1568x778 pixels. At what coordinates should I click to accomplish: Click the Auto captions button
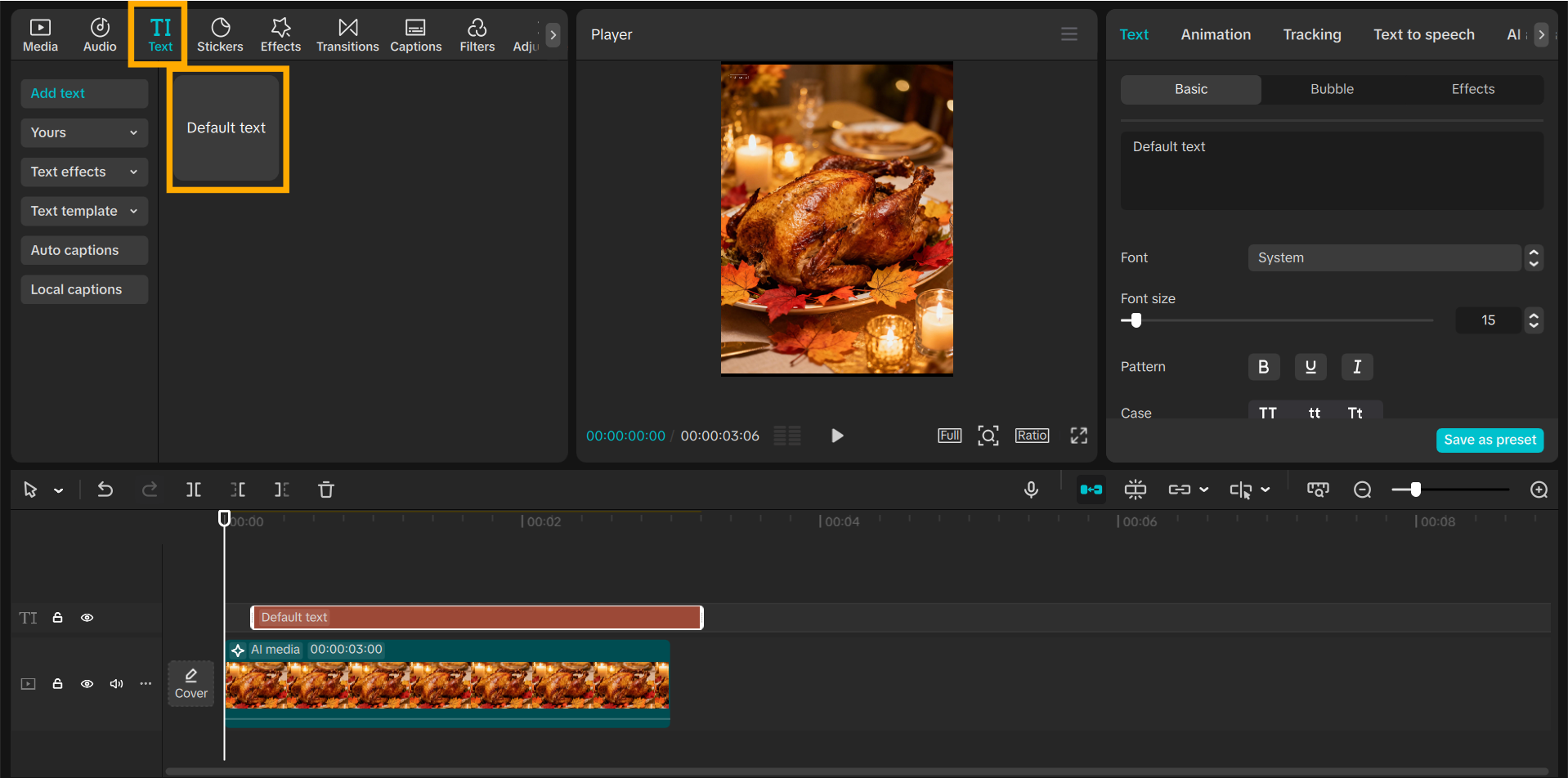pos(83,250)
